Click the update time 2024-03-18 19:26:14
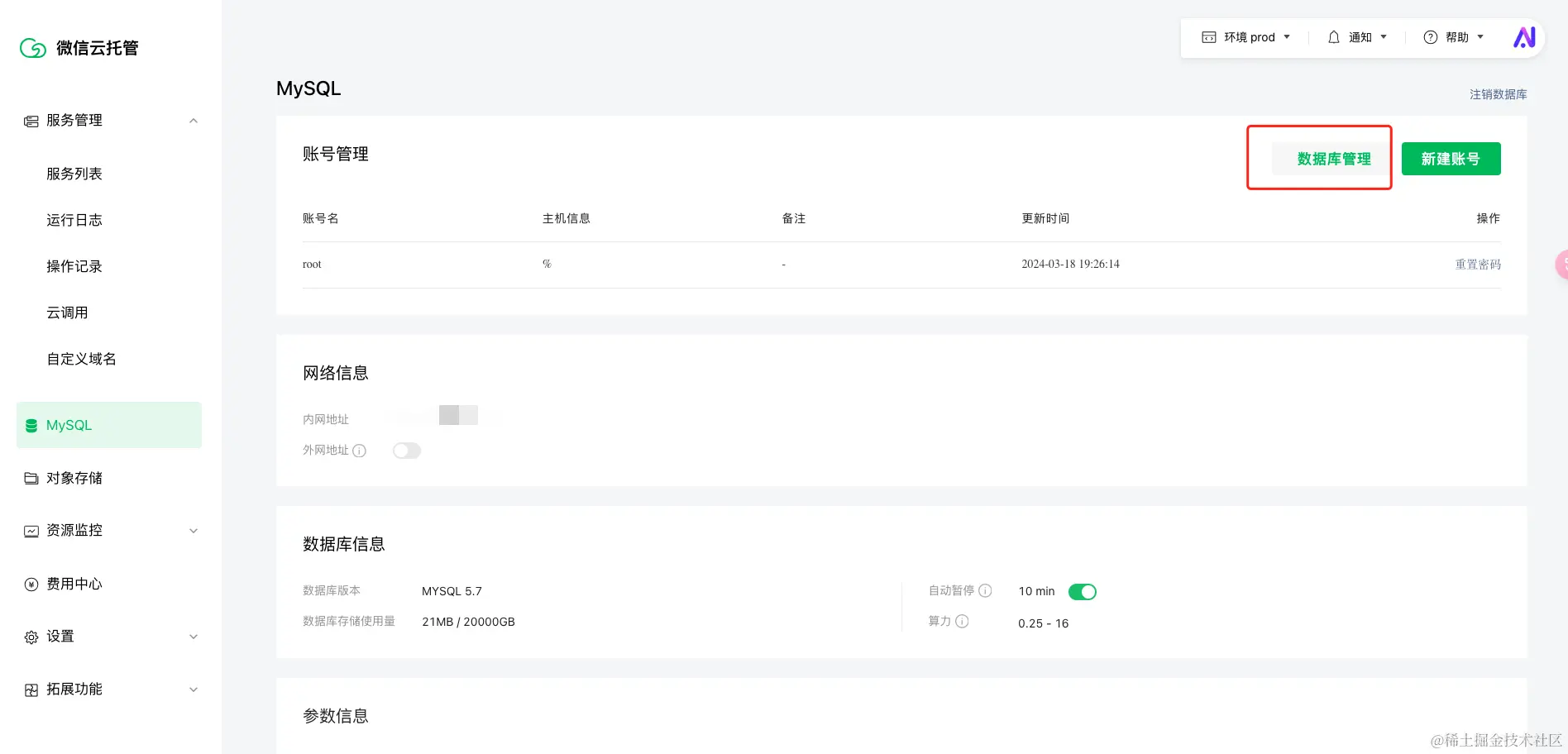The image size is (1568, 754). (1070, 265)
